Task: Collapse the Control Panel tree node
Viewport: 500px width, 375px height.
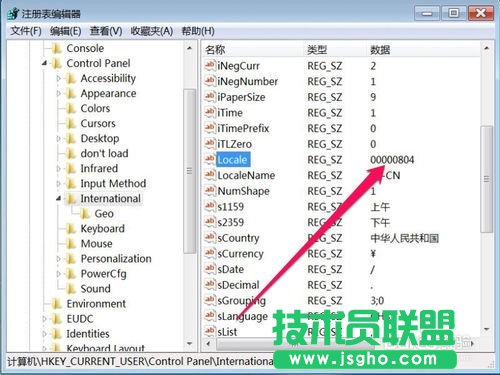Action: click(45, 63)
